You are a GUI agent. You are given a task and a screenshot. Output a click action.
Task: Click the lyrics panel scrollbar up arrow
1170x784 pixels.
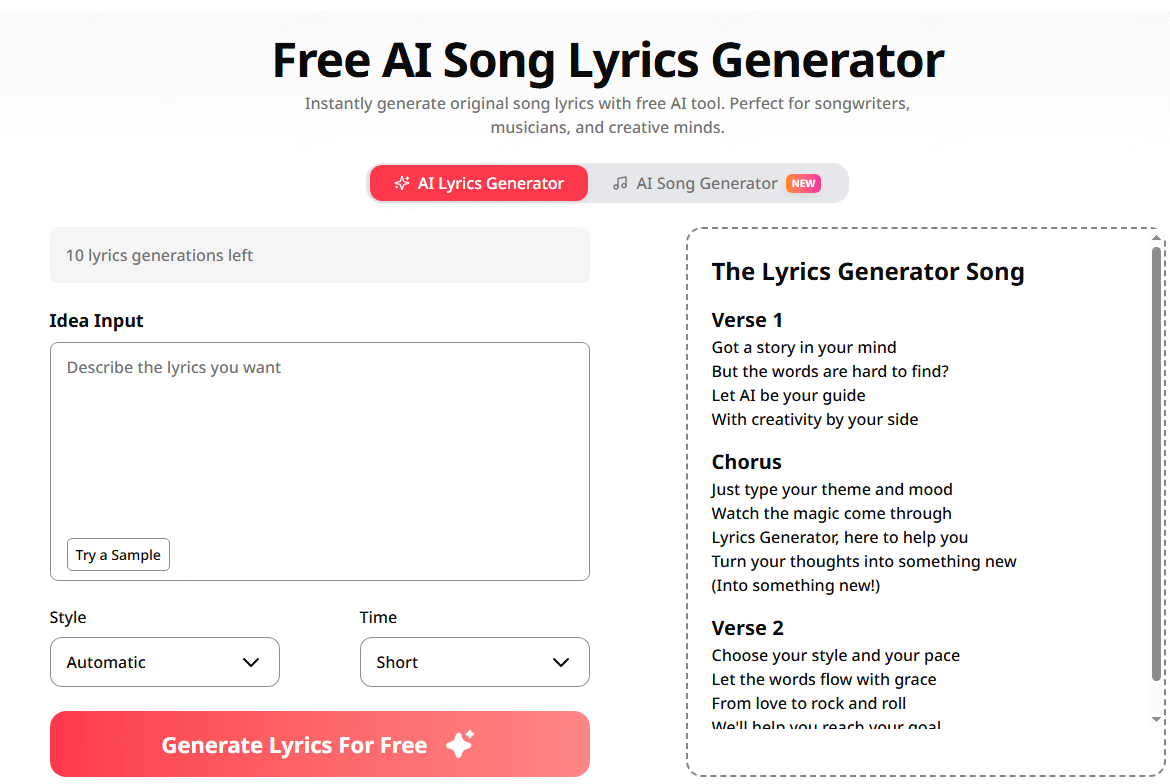click(1156, 239)
